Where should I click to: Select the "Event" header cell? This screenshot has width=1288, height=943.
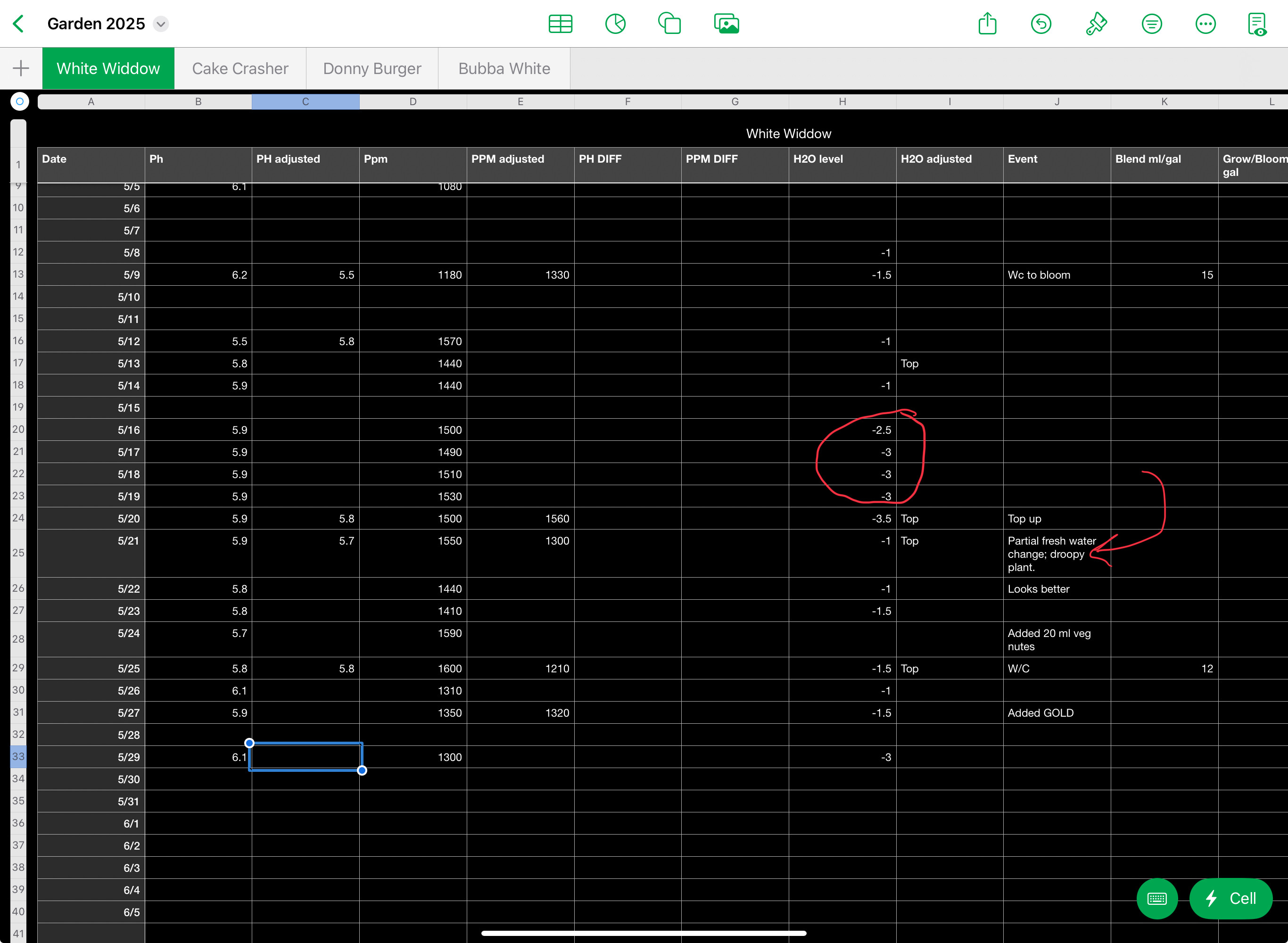(x=1057, y=165)
